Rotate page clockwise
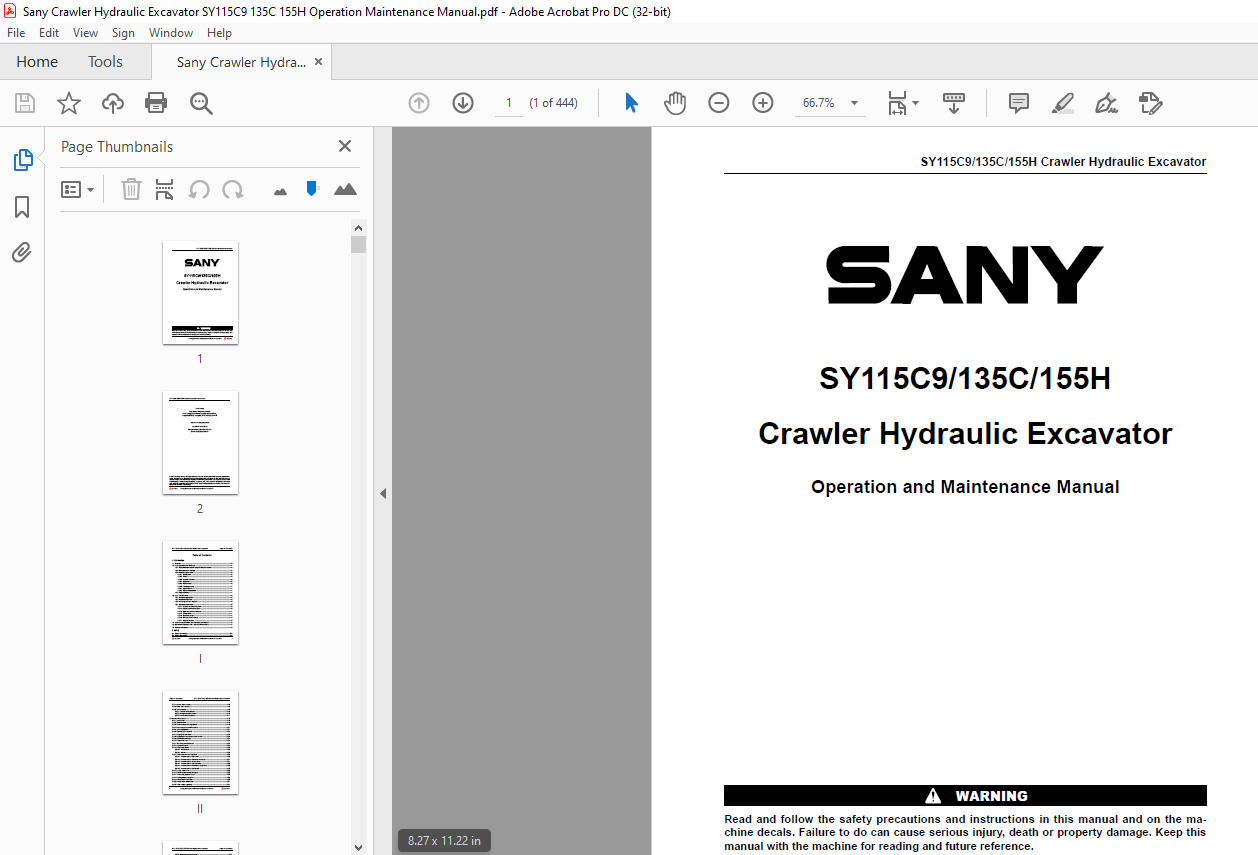Image resolution: width=1258 pixels, height=855 pixels. [x=233, y=189]
